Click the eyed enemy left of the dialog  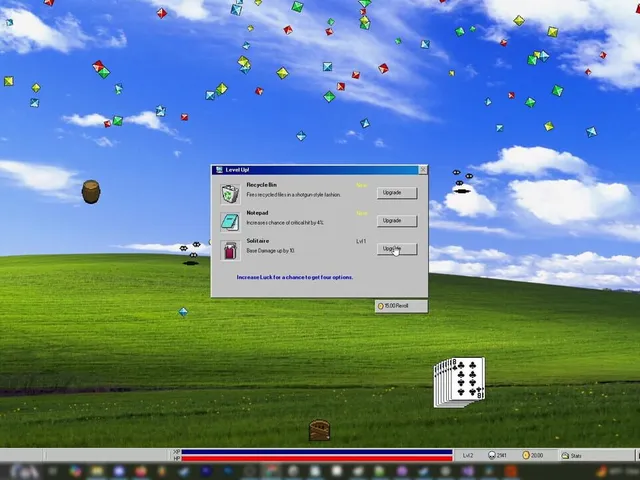pos(190,253)
